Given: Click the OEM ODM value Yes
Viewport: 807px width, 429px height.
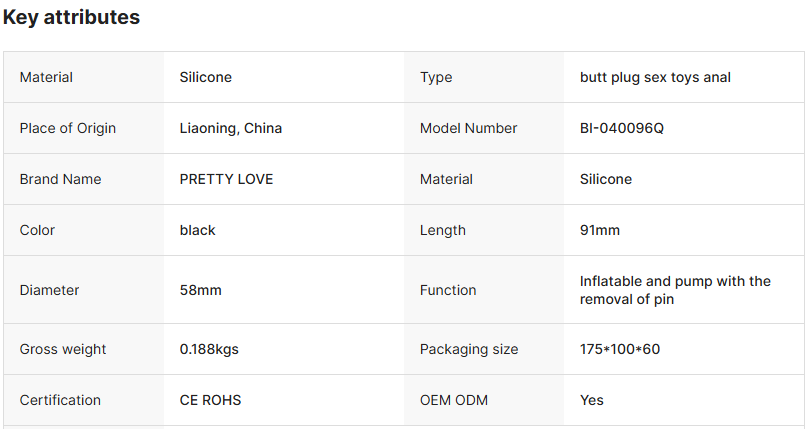Looking at the screenshot, I should 591,400.
